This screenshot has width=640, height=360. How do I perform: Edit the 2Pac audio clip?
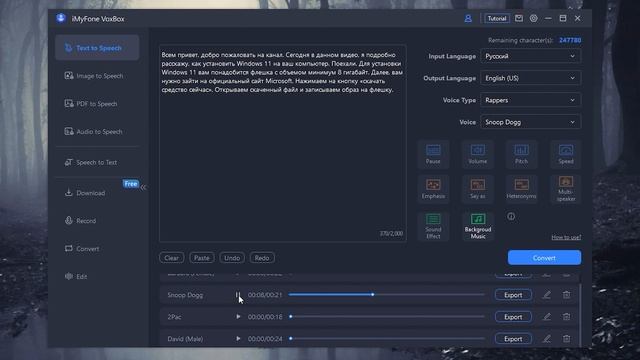click(547, 317)
